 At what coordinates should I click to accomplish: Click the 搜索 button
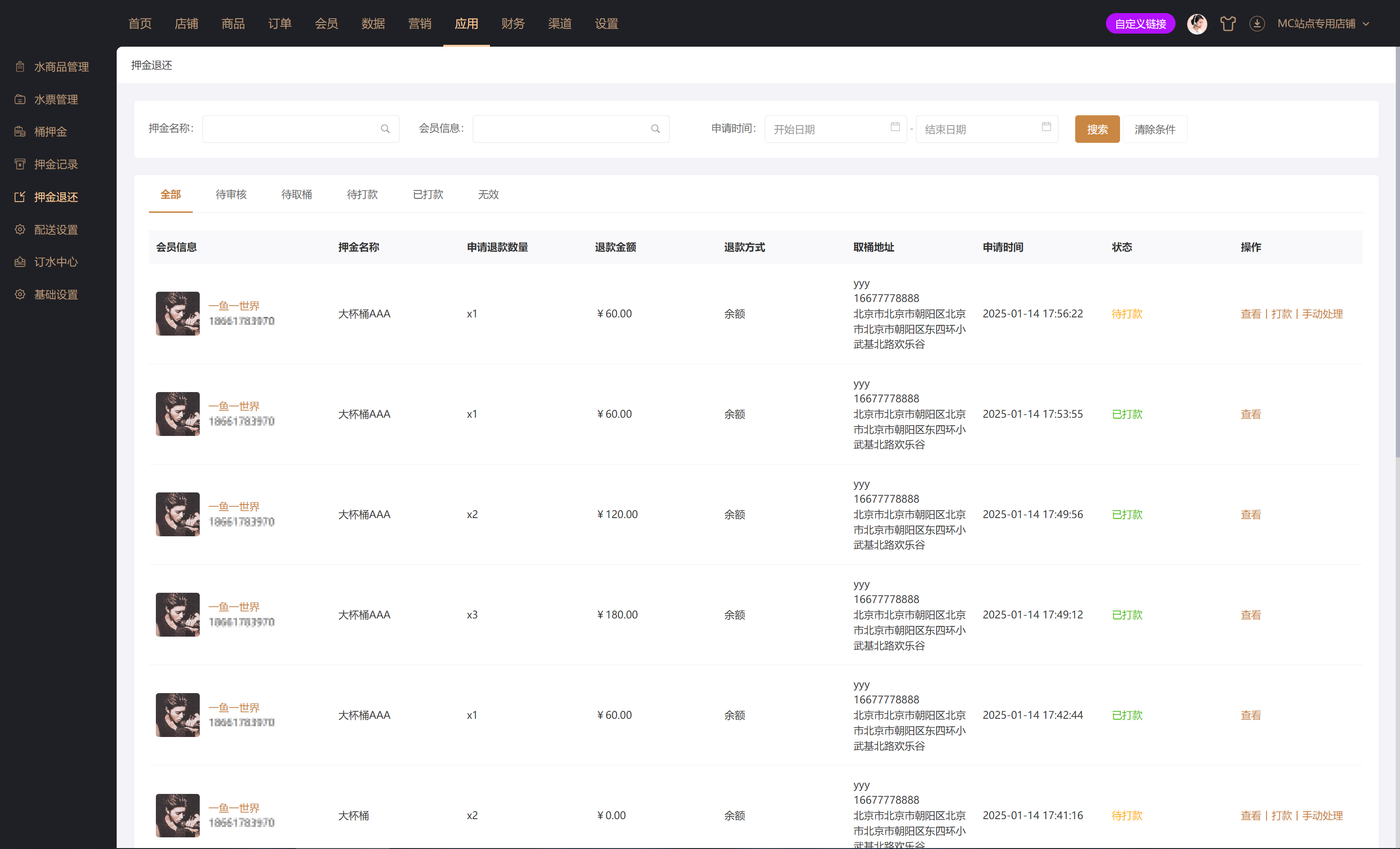click(x=1097, y=129)
